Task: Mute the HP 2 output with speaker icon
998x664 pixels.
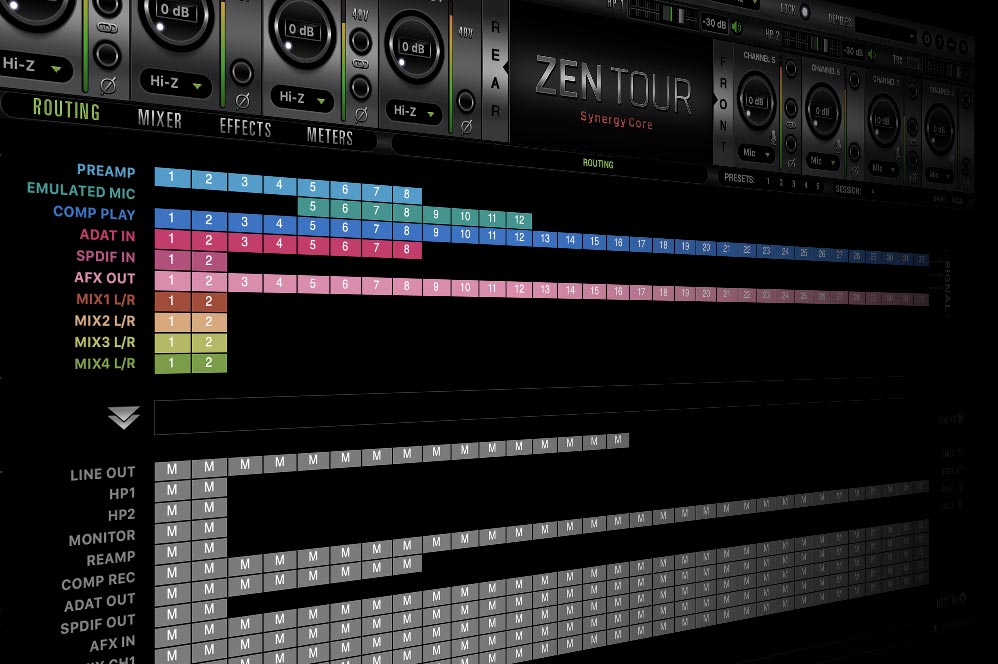Action: 872,53
